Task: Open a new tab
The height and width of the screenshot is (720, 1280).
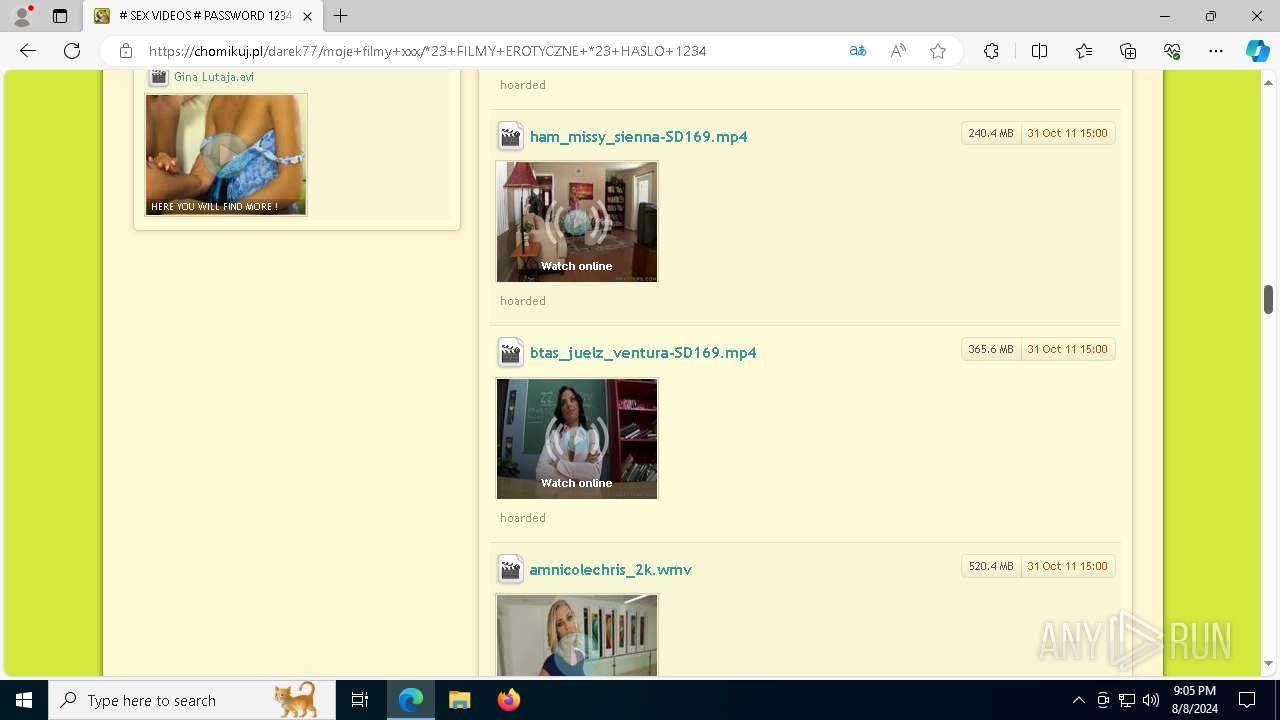Action: click(341, 16)
